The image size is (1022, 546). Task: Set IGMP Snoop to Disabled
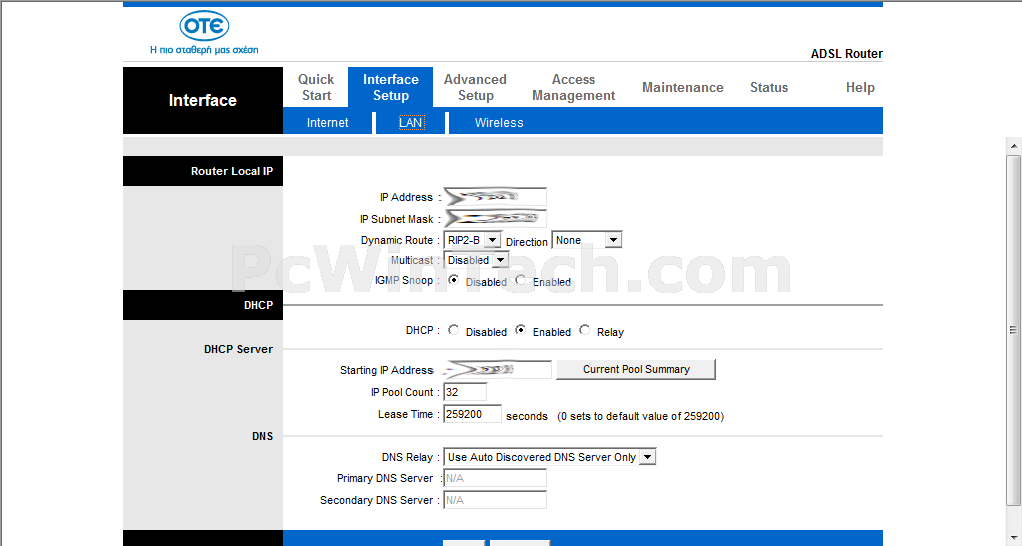pos(454,280)
